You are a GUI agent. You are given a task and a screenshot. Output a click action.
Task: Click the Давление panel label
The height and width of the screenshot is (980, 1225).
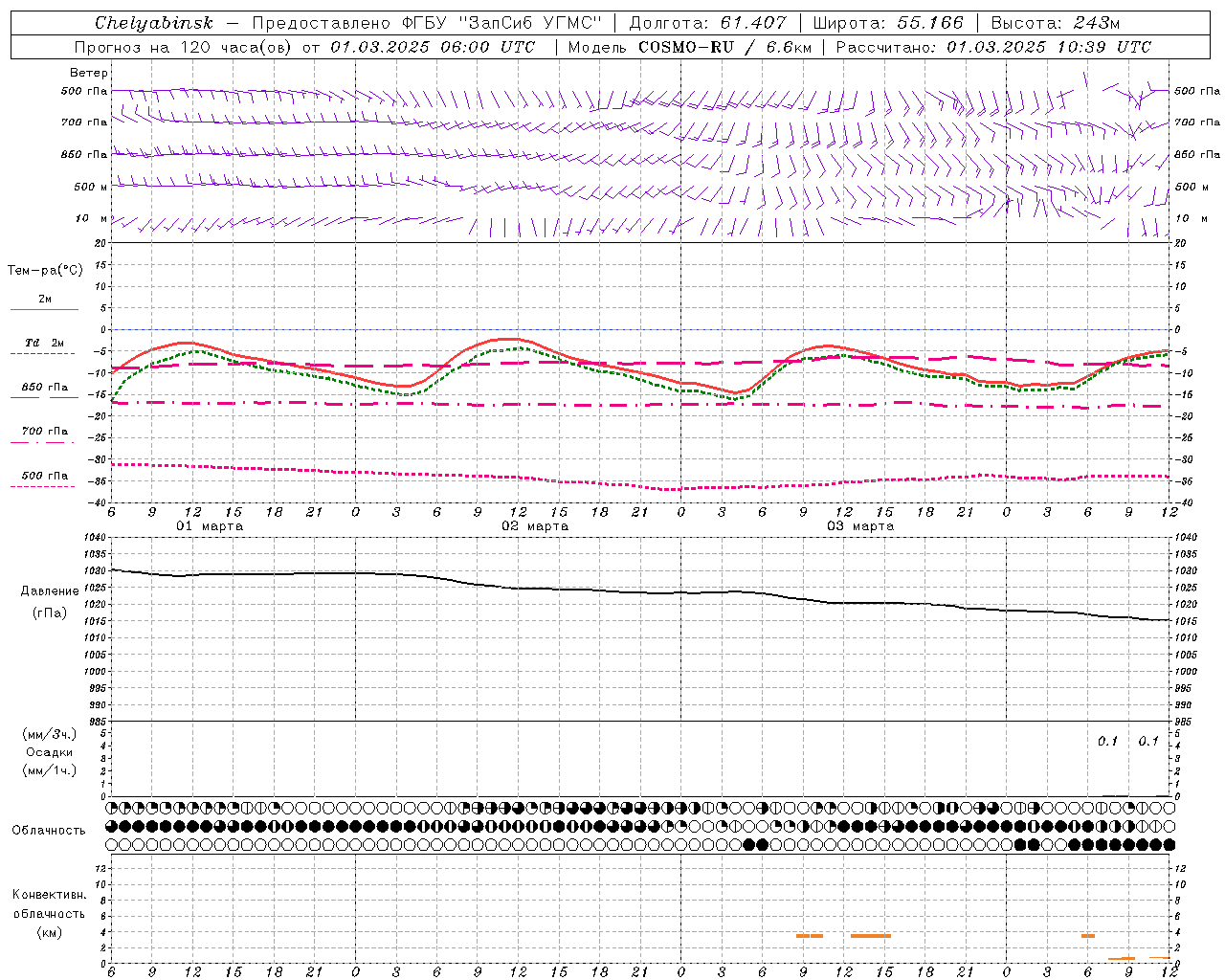pos(50,591)
